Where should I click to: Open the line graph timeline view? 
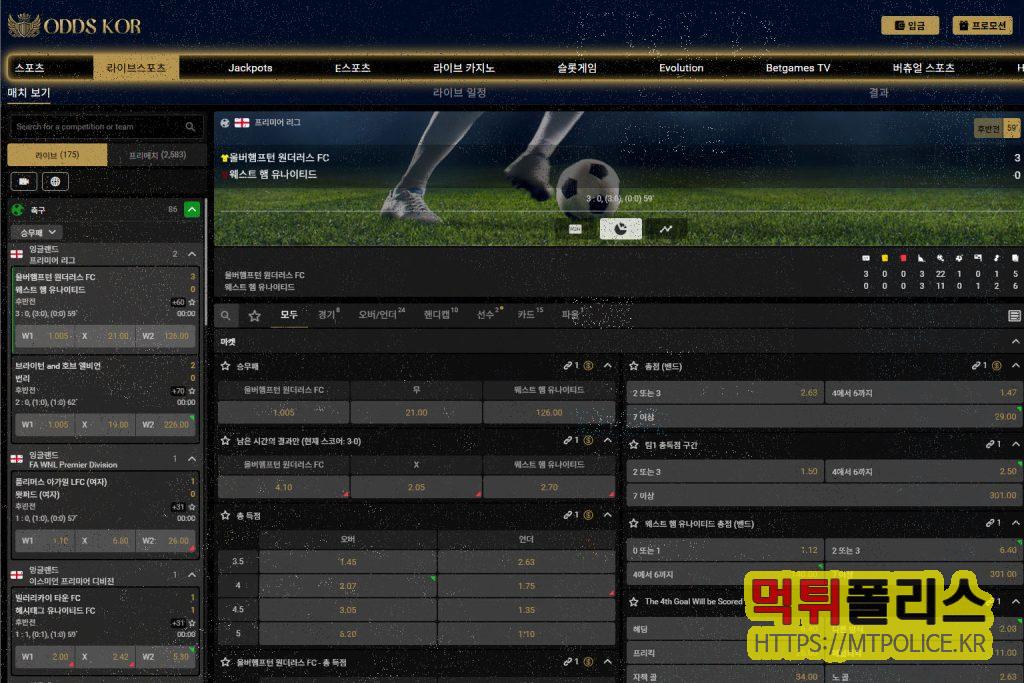[x=665, y=229]
